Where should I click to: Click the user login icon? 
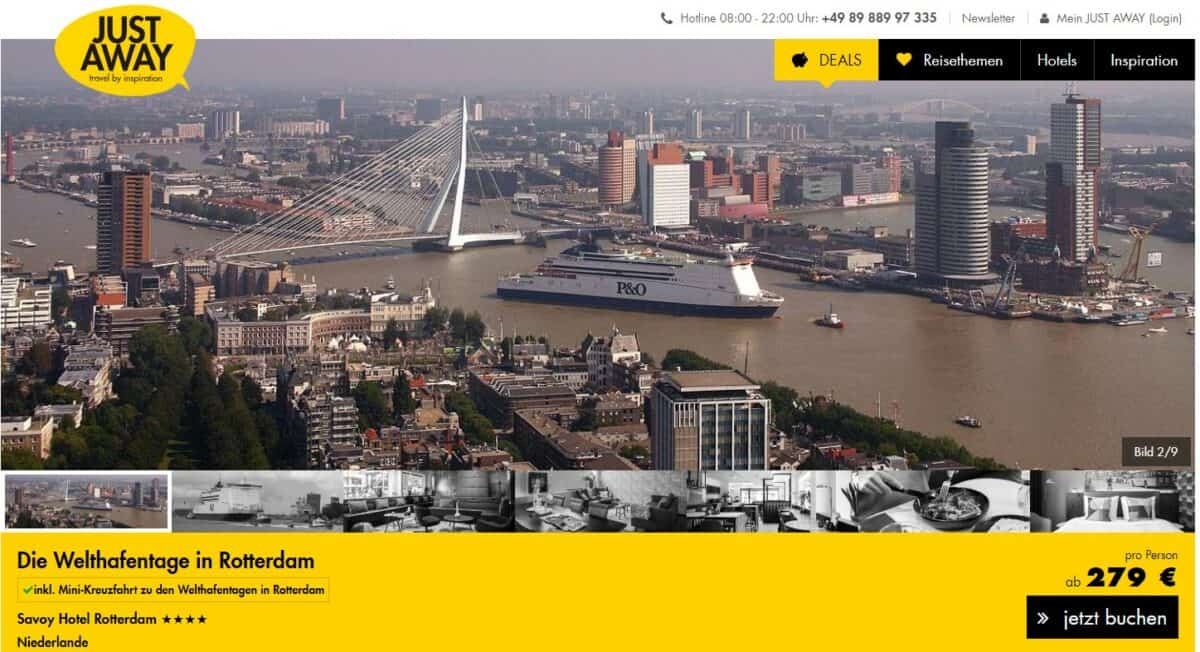coord(1044,18)
